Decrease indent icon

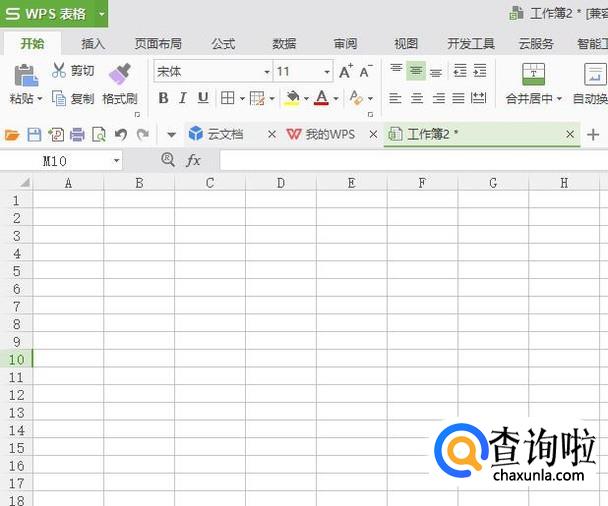coord(460,71)
